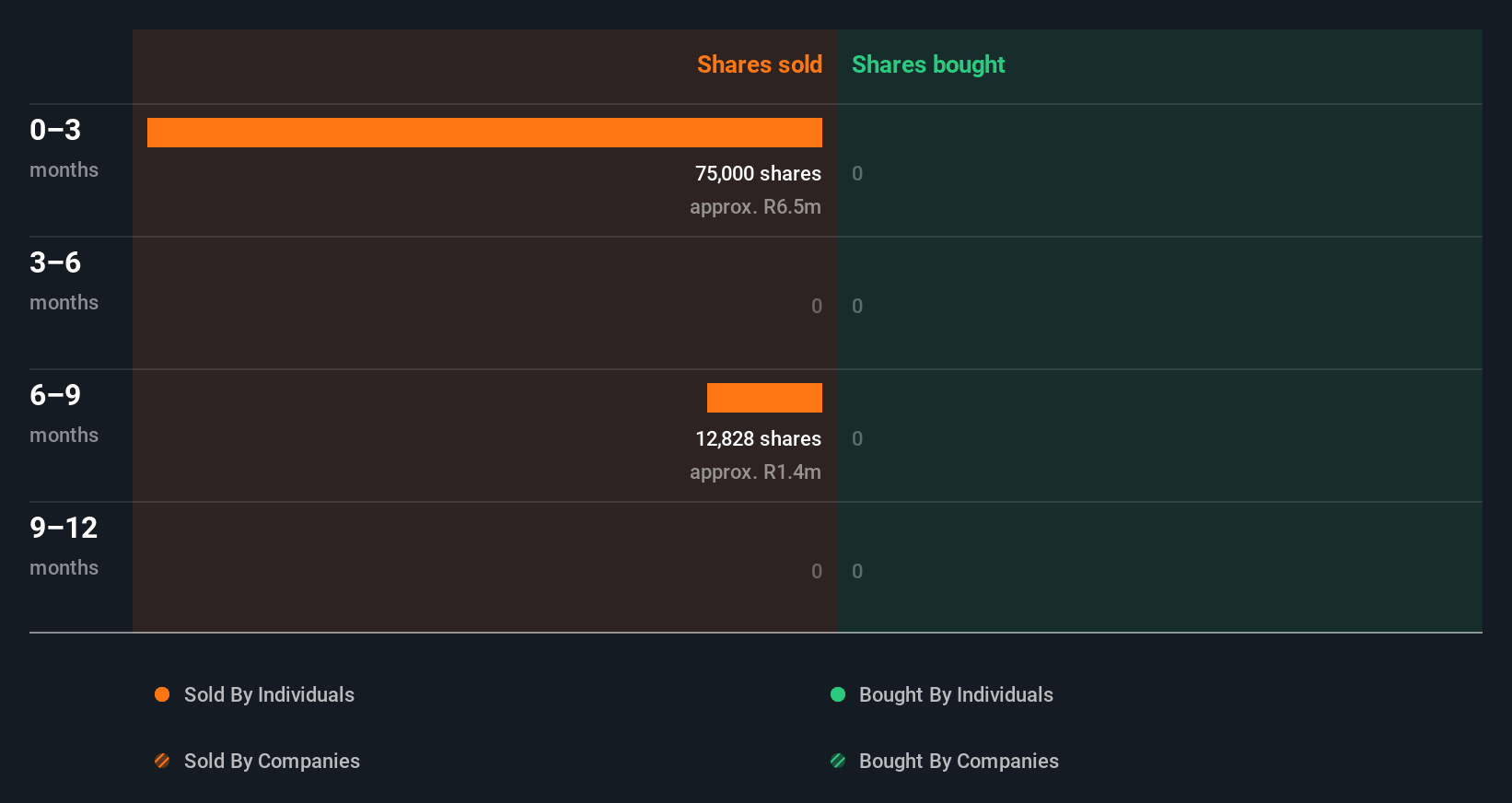Toggle the Bought By Individuals legend label
The width and height of the screenshot is (1512, 803).
pos(956,694)
